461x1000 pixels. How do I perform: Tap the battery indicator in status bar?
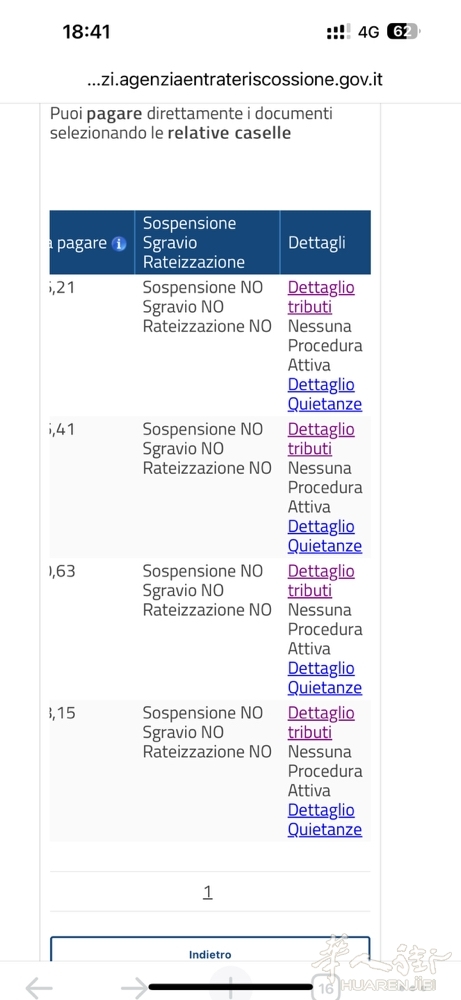pos(404,32)
